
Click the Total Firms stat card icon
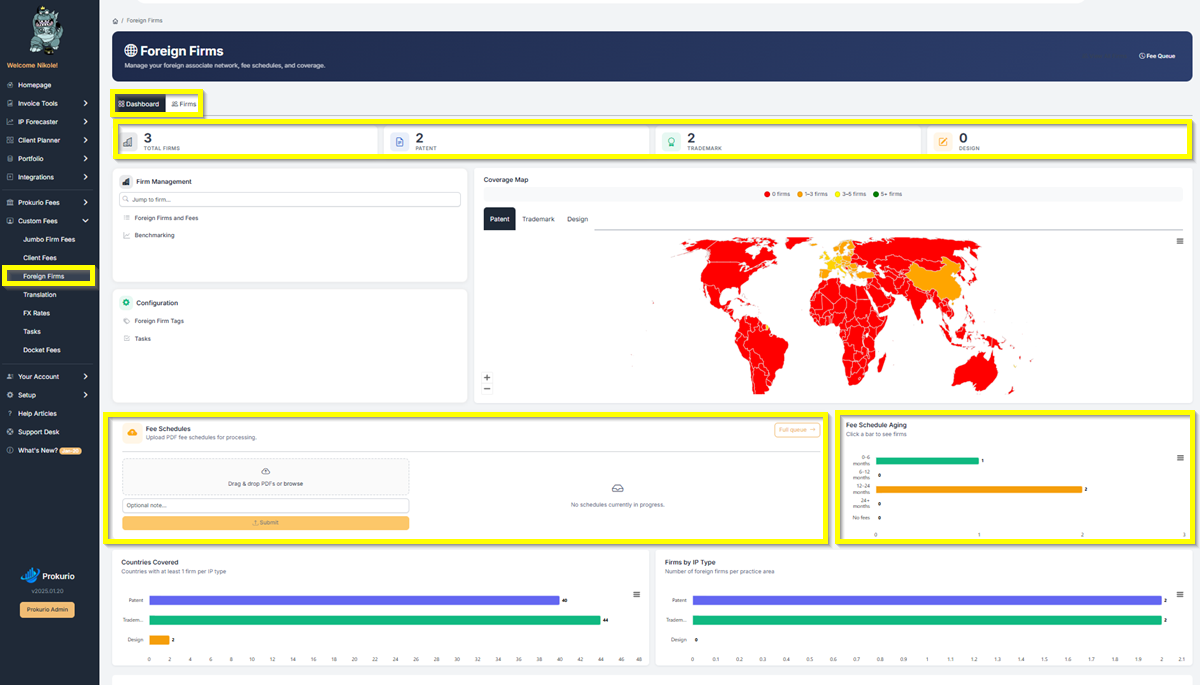point(128,142)
